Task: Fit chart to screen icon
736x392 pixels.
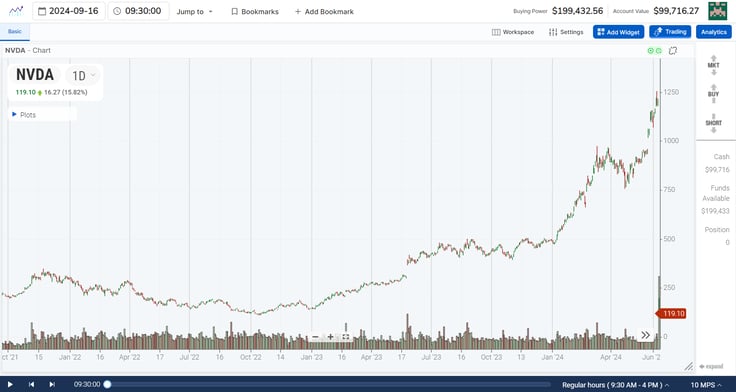Action: pyautogui.click(x=346, y=337)
